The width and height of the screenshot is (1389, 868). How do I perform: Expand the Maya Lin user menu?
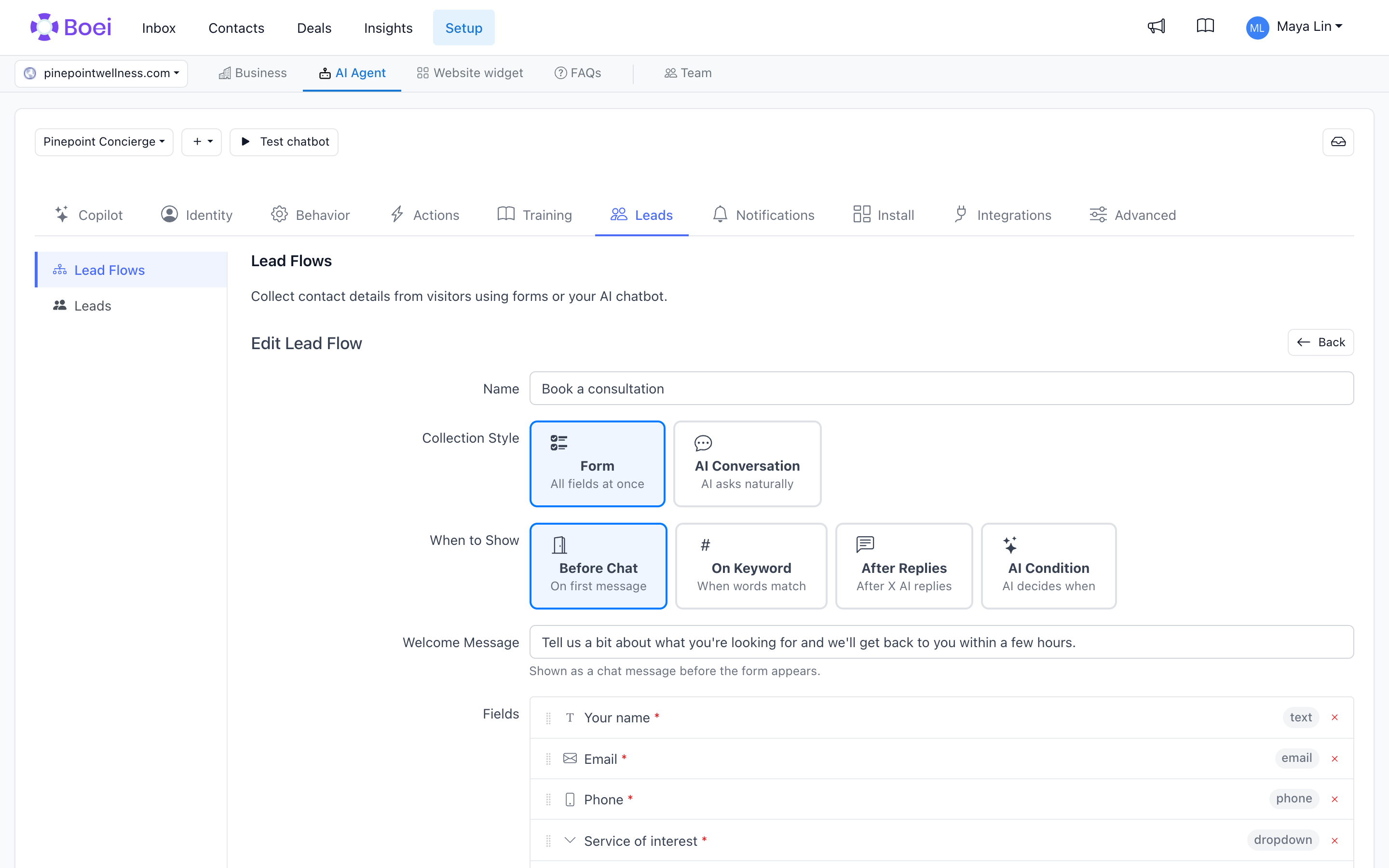click(1309, 27)
